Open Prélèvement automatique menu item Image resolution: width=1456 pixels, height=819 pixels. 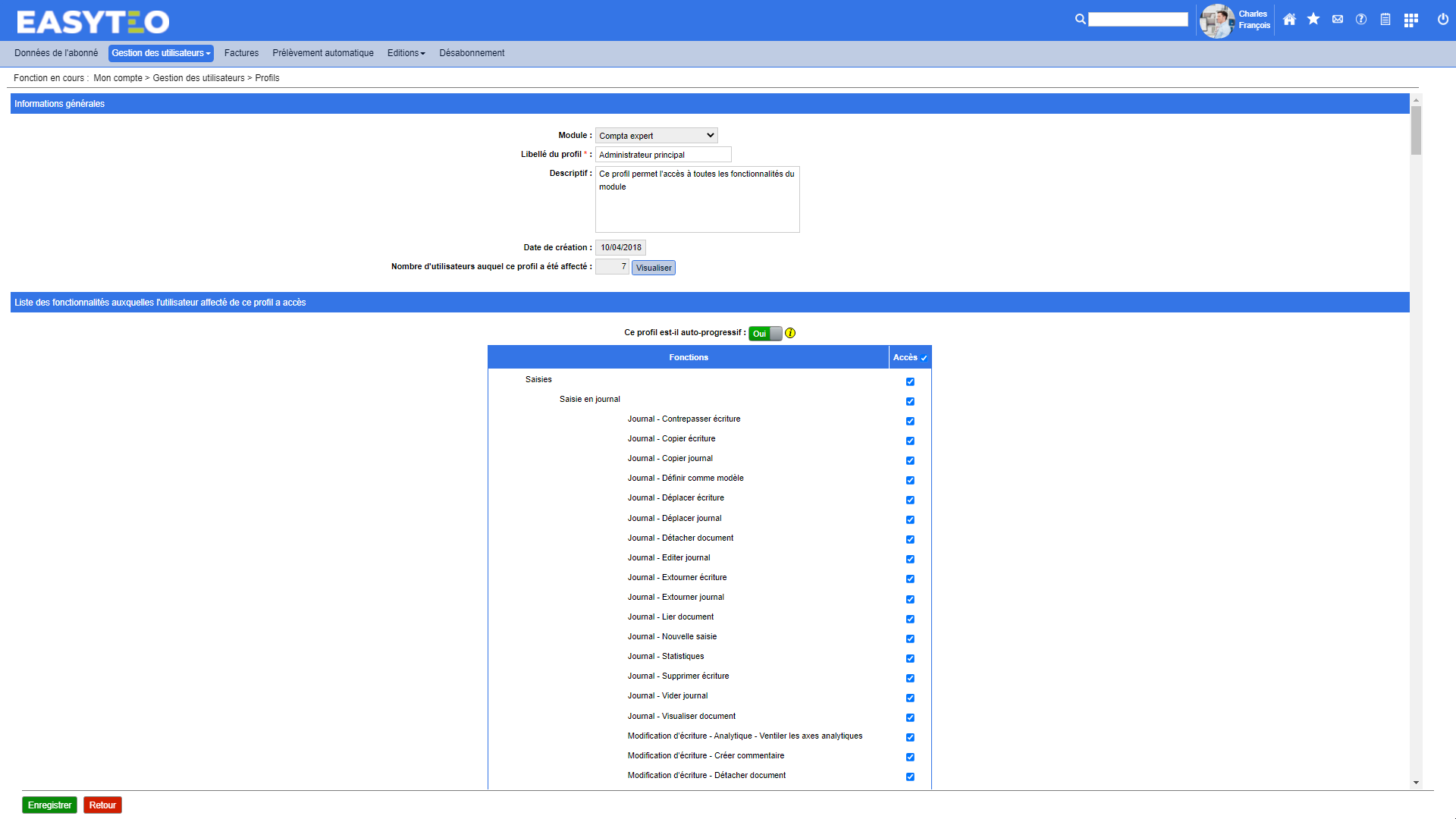(x=323, y=53)
